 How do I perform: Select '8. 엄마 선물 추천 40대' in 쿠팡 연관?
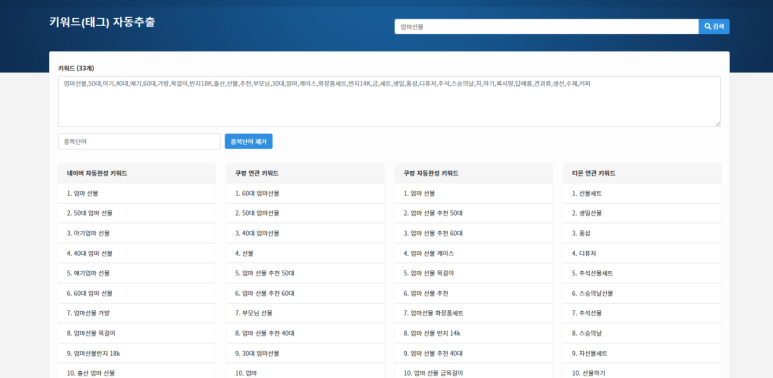pyautogui.click(x=305, y=333)
